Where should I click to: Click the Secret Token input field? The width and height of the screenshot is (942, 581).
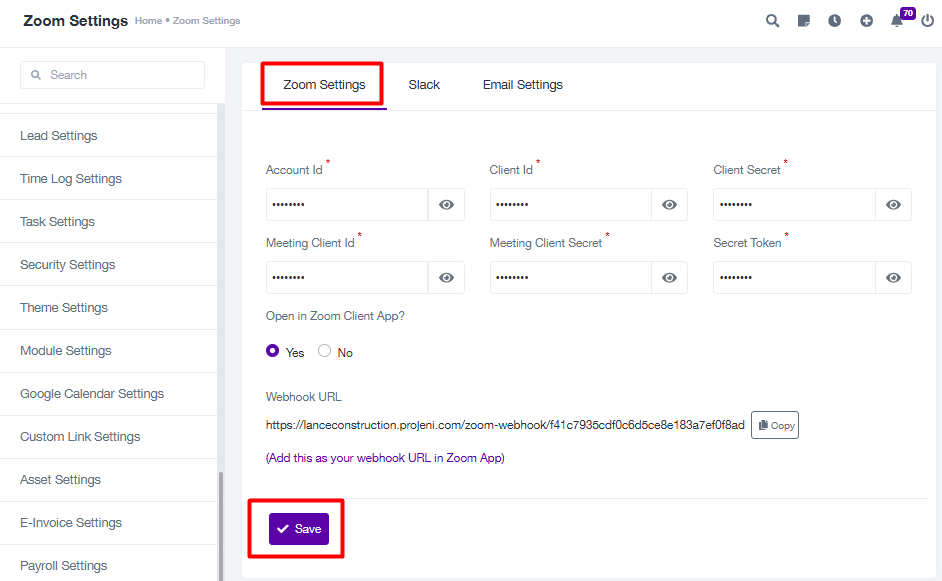pyautogui.click(x=794, y=278)
